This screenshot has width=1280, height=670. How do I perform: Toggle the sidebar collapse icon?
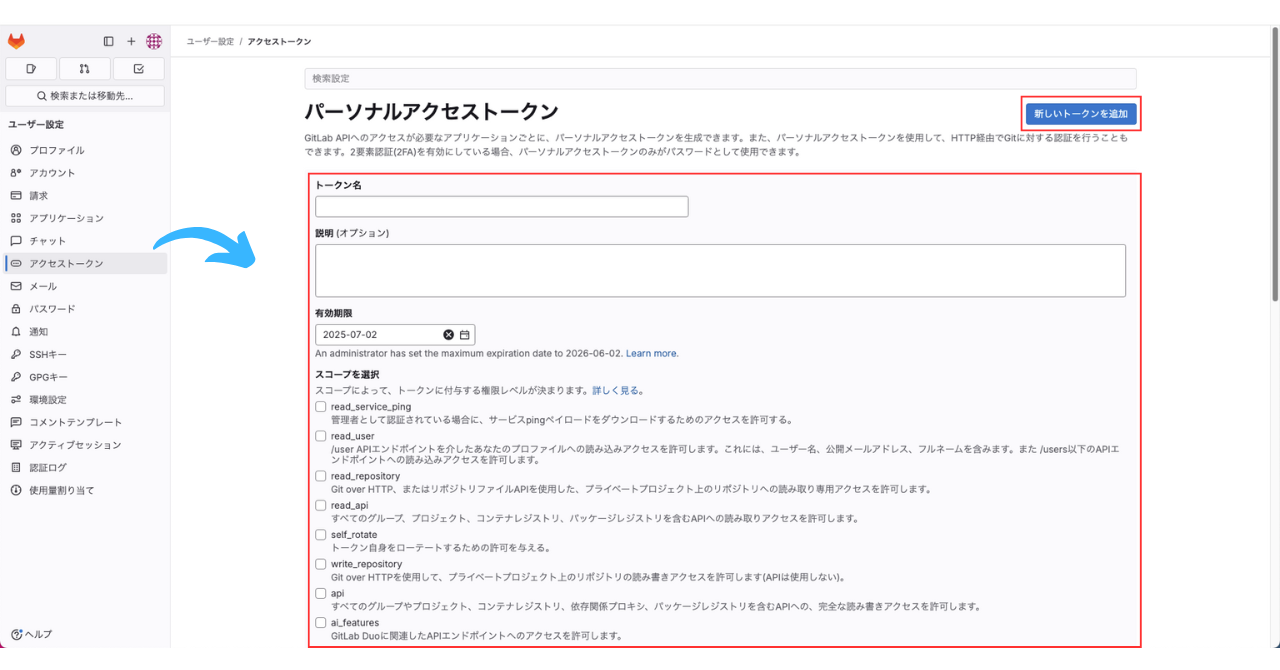(108, 41)
